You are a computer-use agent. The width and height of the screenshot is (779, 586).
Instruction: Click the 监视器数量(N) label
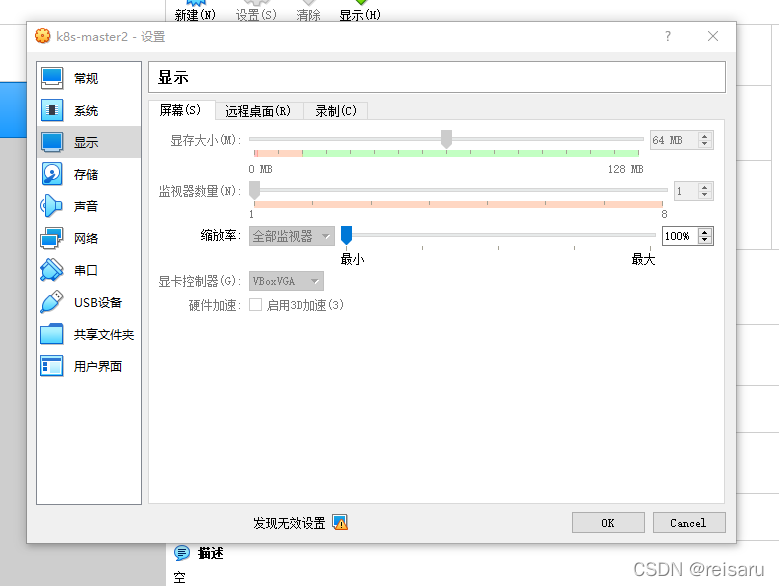199,191
